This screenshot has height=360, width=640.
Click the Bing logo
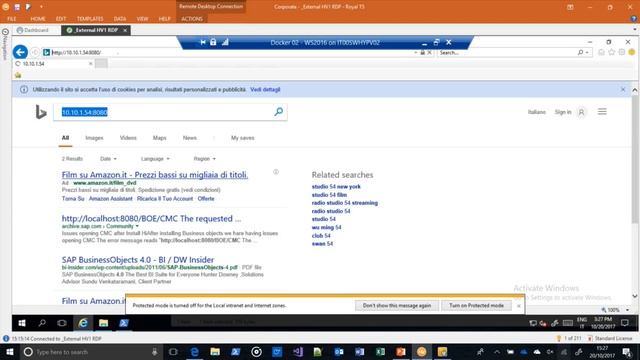tap(41, 112)
